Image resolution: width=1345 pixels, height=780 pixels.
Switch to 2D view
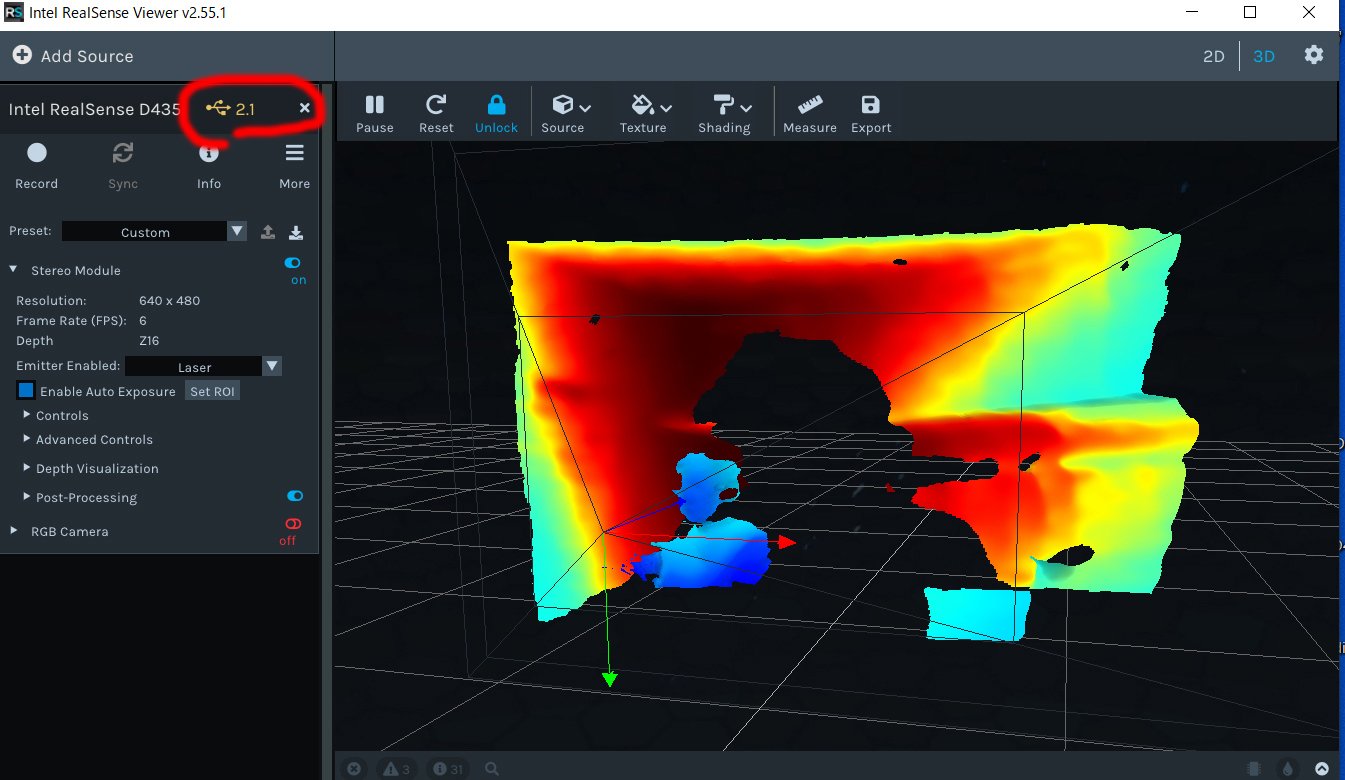1213,56
